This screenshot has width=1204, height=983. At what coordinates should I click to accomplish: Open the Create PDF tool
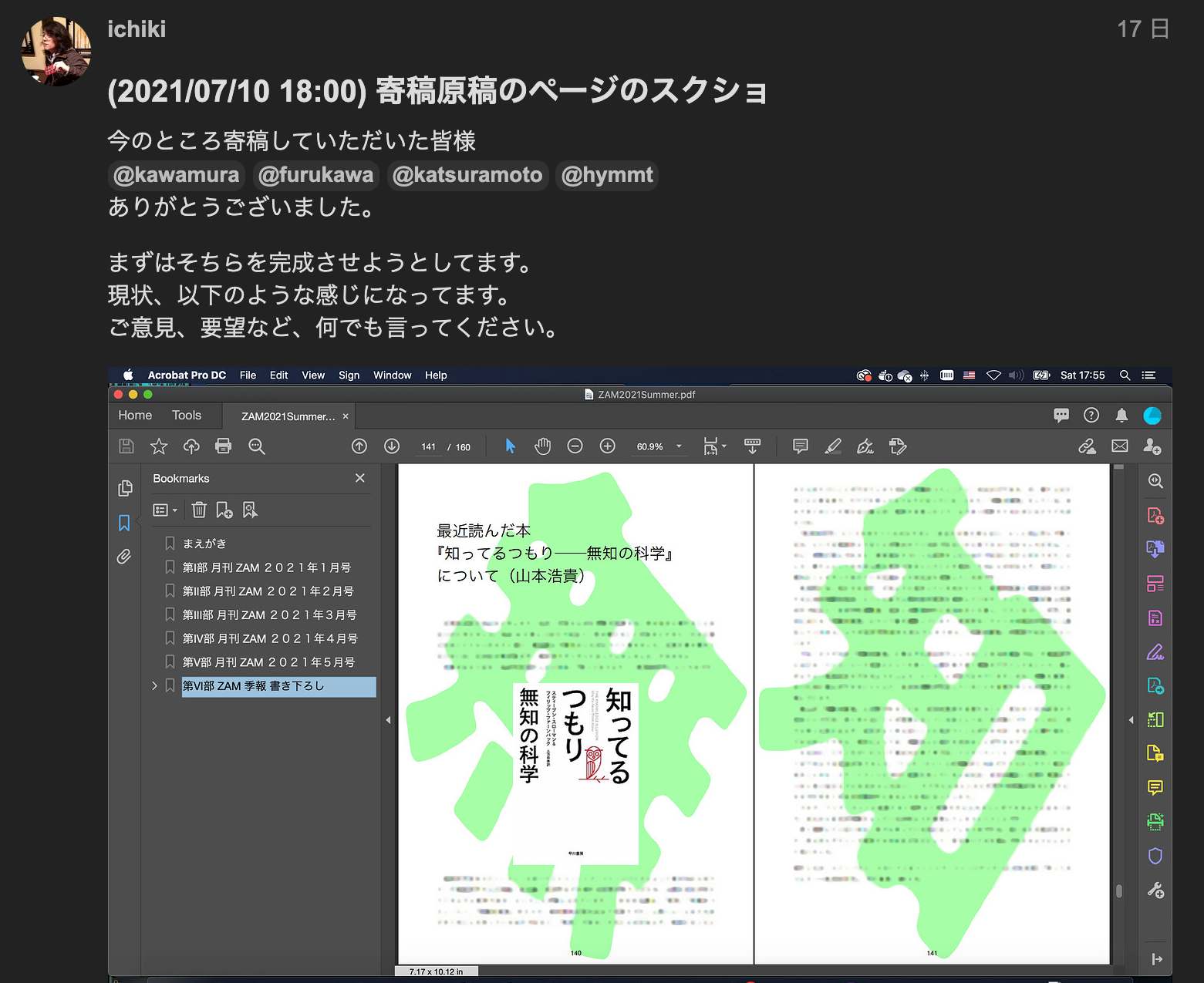pos(1155,516)
